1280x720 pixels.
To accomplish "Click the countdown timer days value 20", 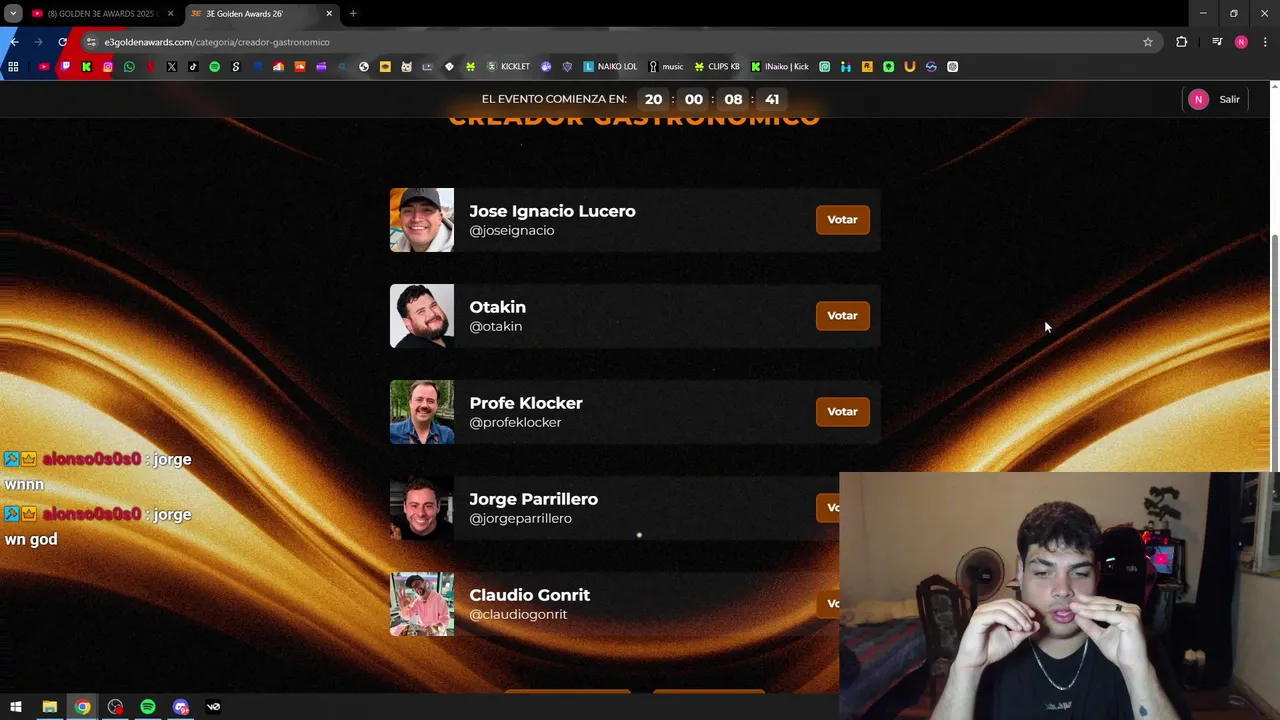I will pos(653,99).
